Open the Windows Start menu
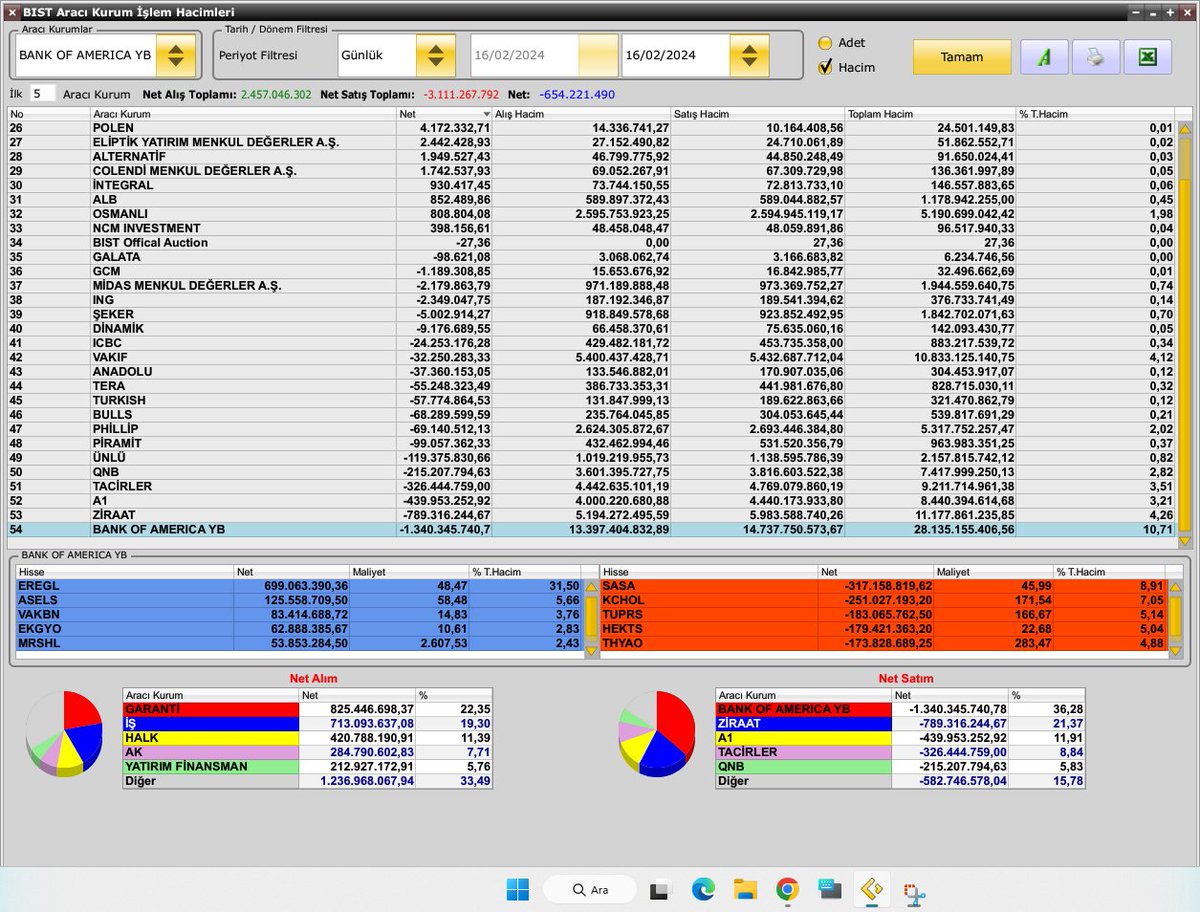This screenshot has width=1200, height=912. [x=517, y=889]
